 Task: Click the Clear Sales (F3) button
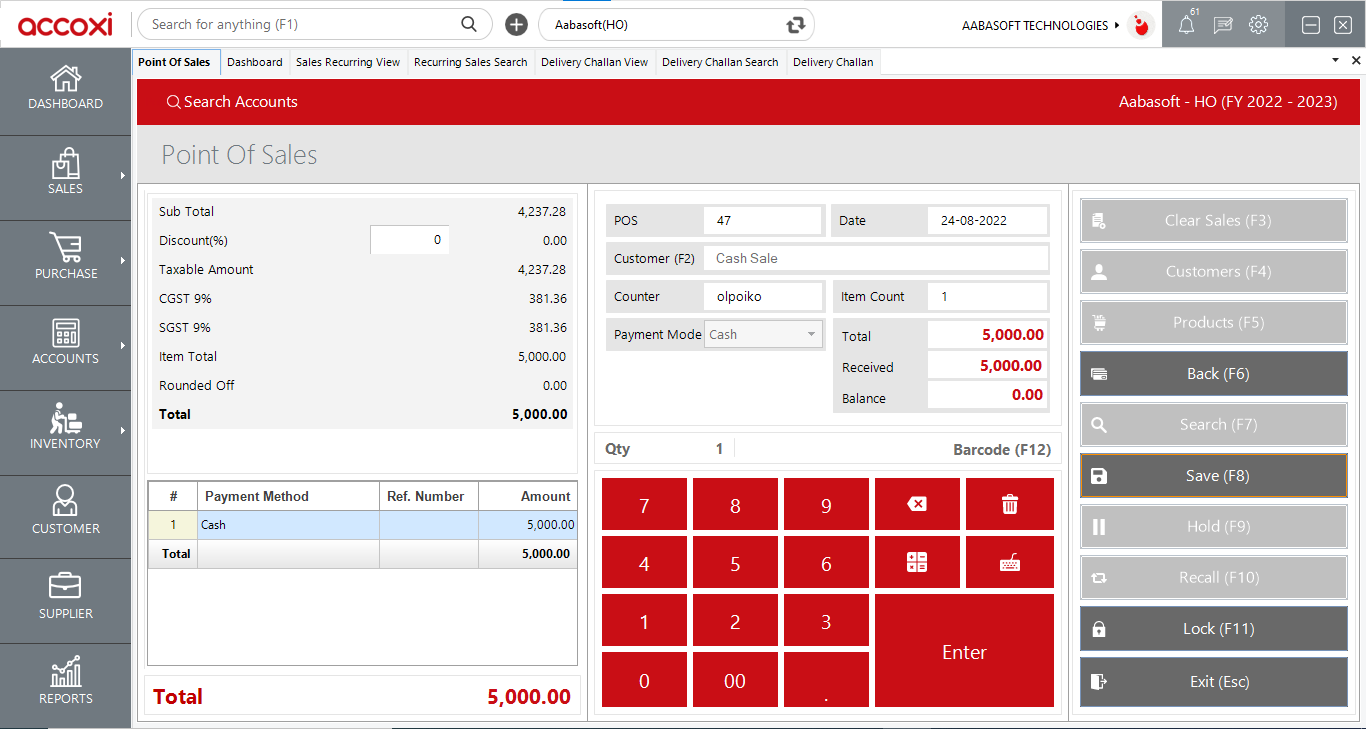pyautogui.click(x=1214, y=221)
